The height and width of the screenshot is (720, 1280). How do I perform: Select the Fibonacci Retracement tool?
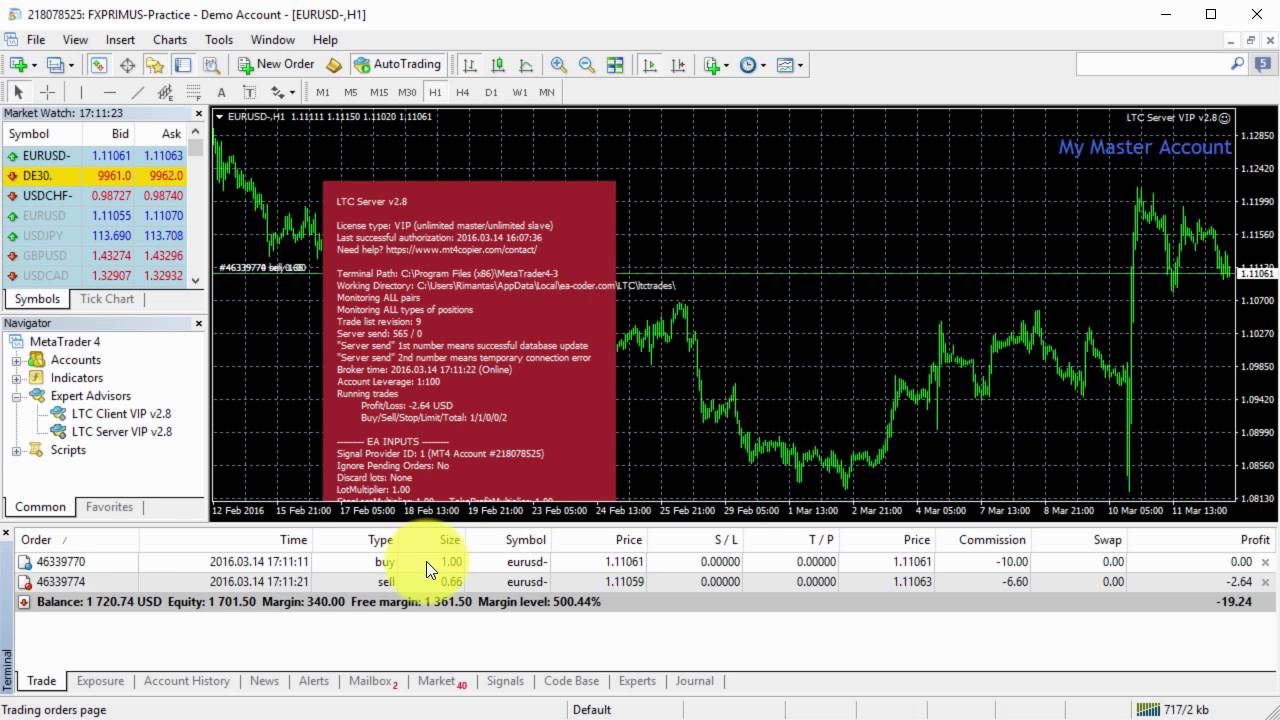(x=193, y=92)
